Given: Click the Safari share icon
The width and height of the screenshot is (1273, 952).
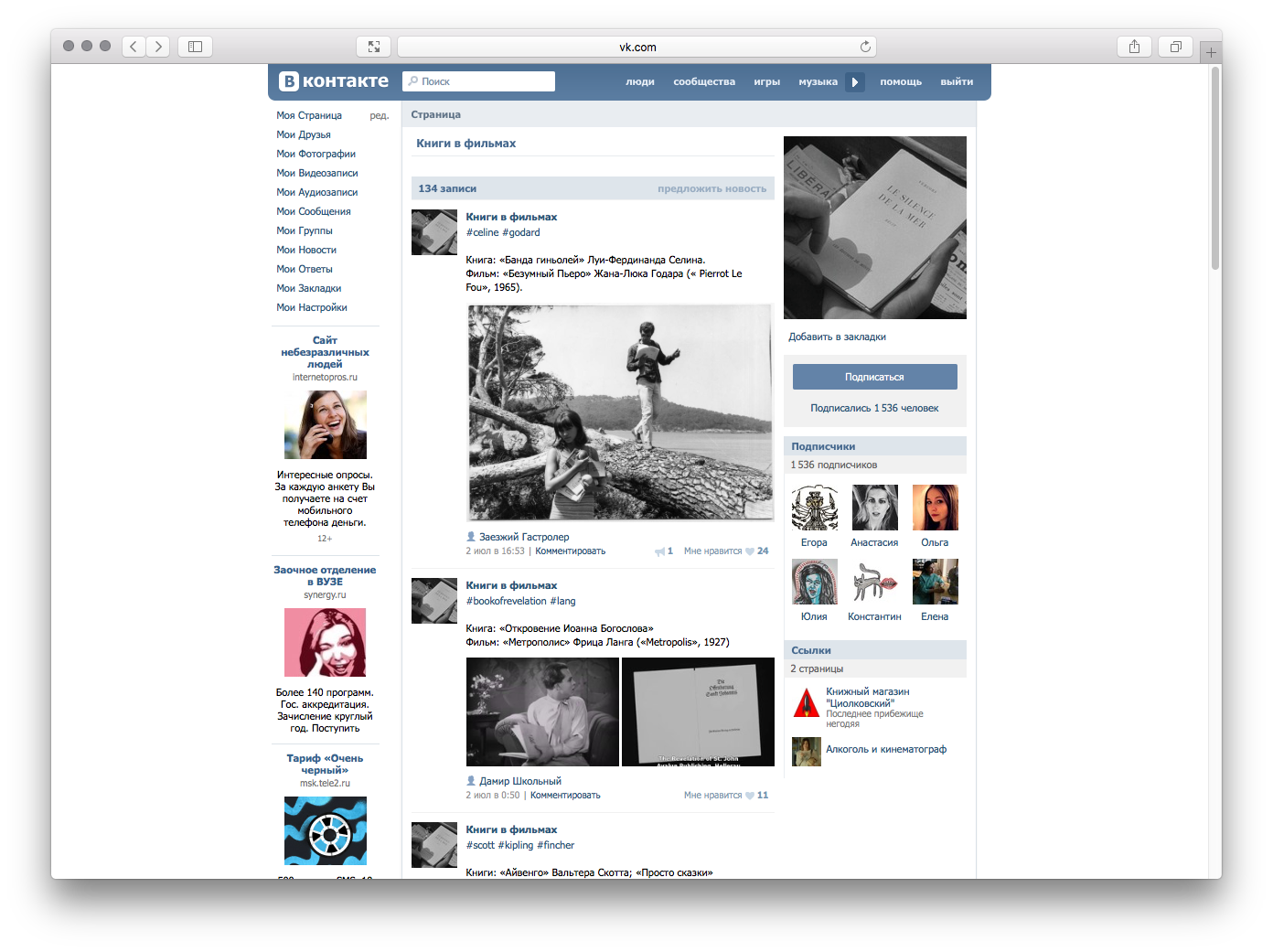Looking at the screenshot, I should point(1134,47).
